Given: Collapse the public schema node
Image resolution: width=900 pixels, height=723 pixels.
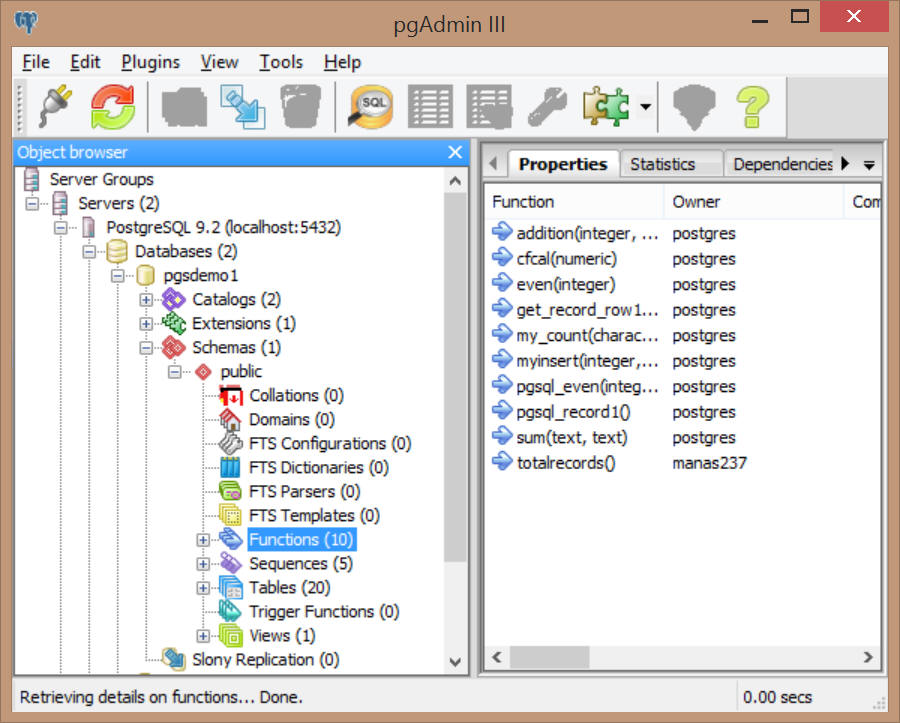Looking at the screenshot, I should [175, 372].
